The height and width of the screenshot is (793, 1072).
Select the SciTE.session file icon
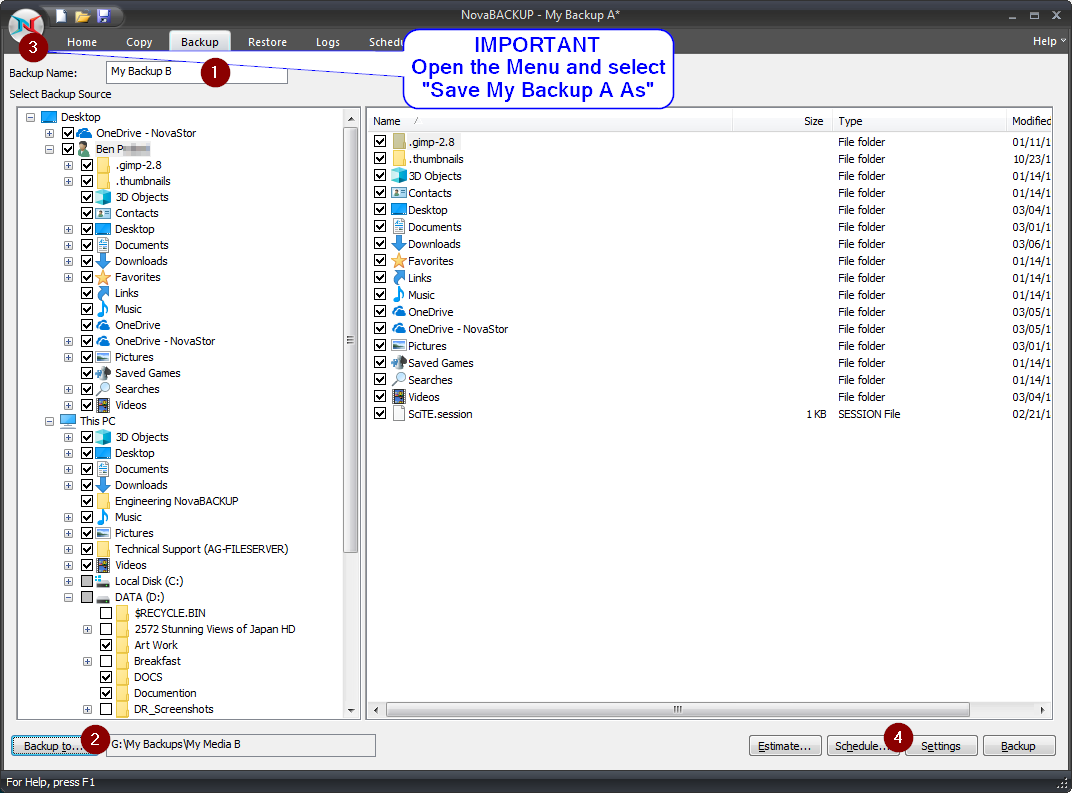click(x=399, y=414)
